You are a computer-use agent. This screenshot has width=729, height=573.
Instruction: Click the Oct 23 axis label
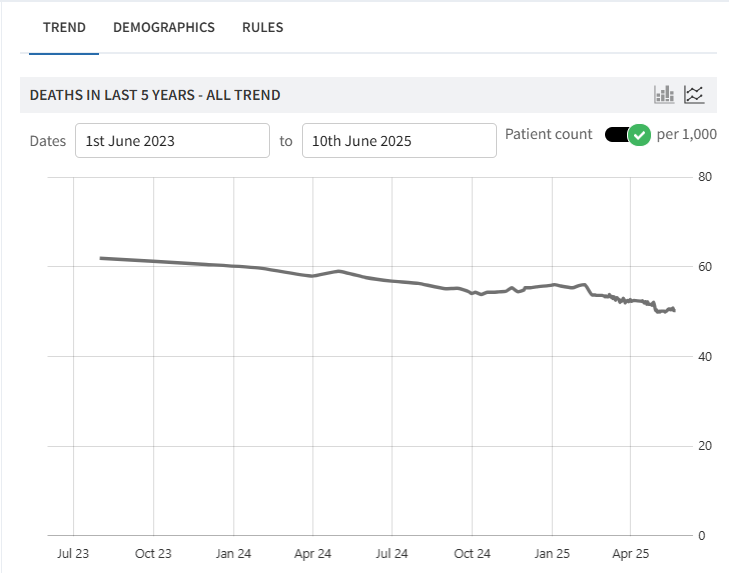153,553
